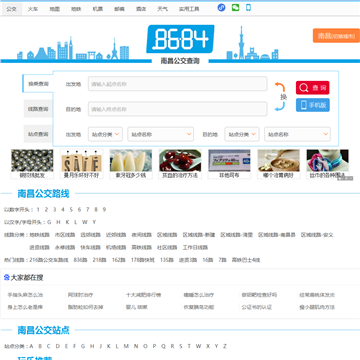Focus the 出发地 origin input field
The height and width of the screenshot is (360, 360).
(x=178, y=84)
